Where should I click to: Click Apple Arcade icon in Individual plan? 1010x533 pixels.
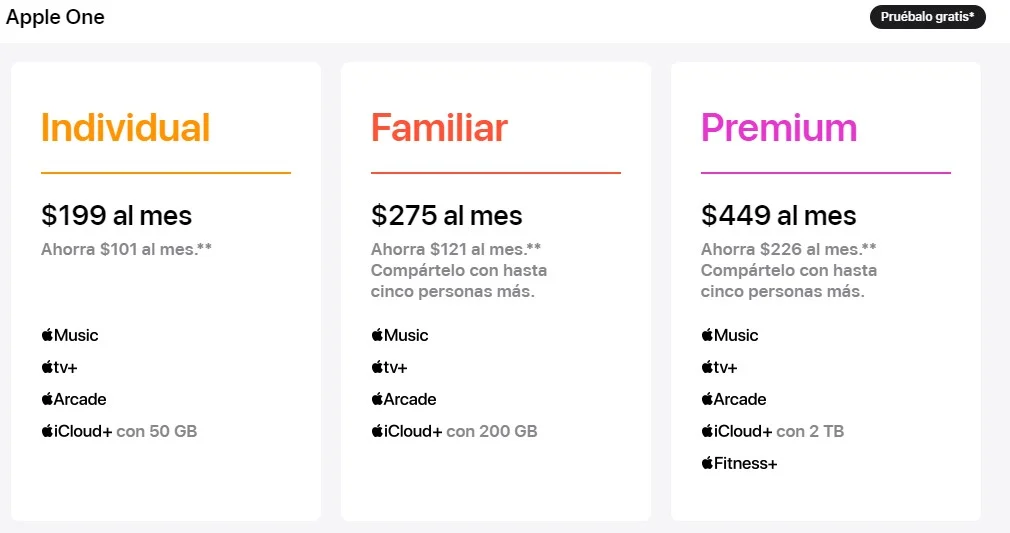click(73, 400)
